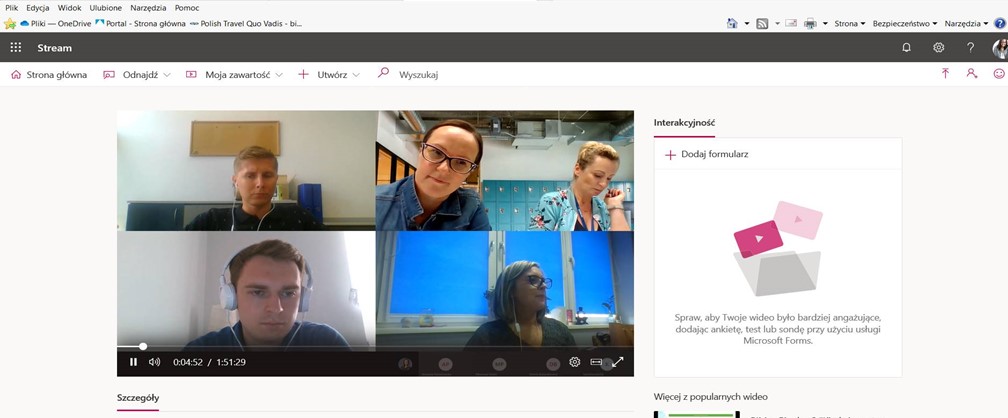Click the favorites star icon

[10, 24]
